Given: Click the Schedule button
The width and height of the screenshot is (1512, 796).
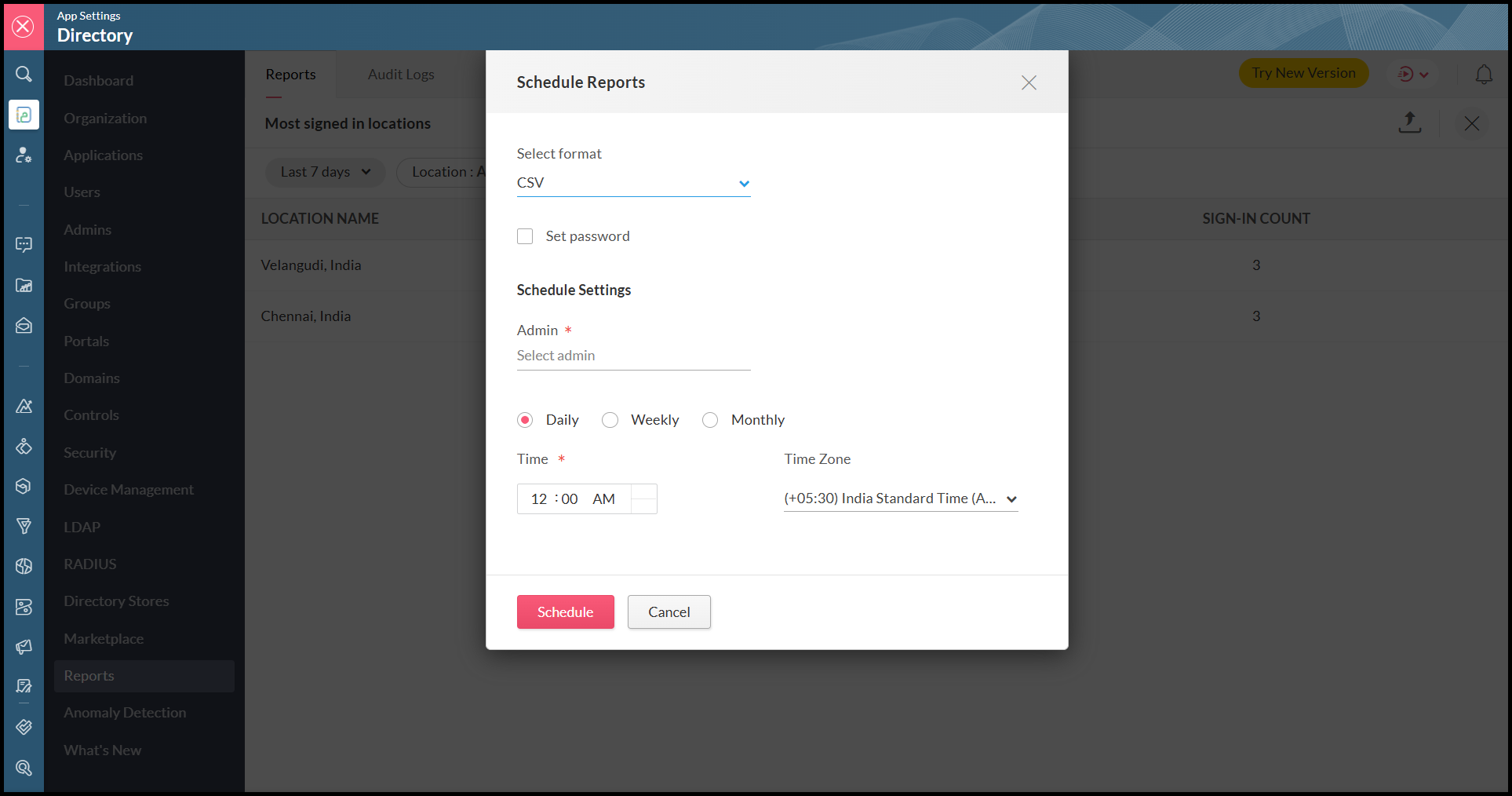Looking at the screenshot, I should click(x=565, y=612).
